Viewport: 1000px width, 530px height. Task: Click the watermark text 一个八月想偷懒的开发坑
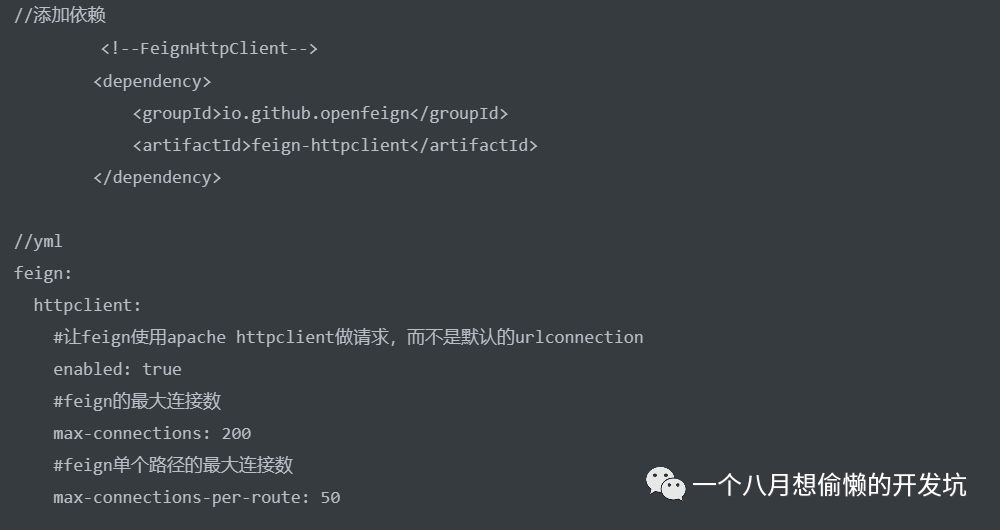point(829,486)
